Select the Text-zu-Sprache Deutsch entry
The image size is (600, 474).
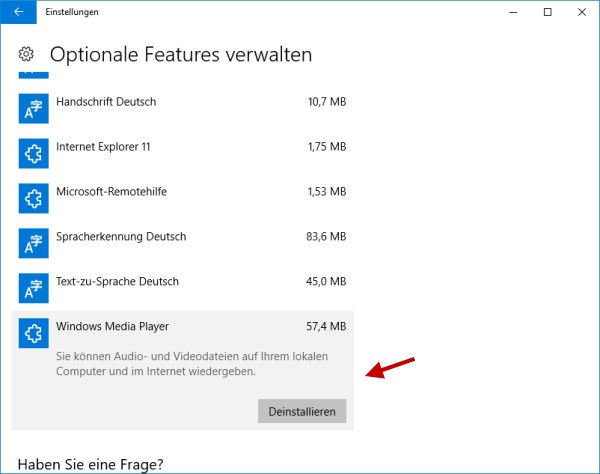pyautogui.click(x=183, y=288)
